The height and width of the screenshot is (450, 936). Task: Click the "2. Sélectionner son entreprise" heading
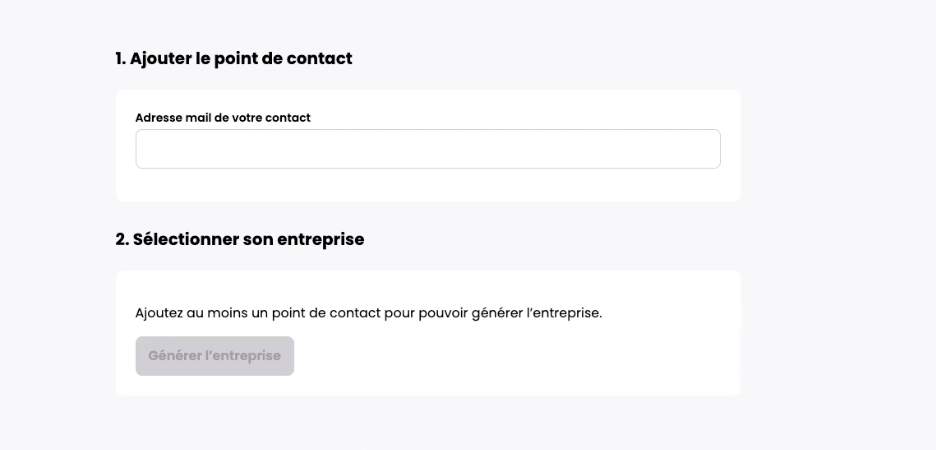(240, 239)
